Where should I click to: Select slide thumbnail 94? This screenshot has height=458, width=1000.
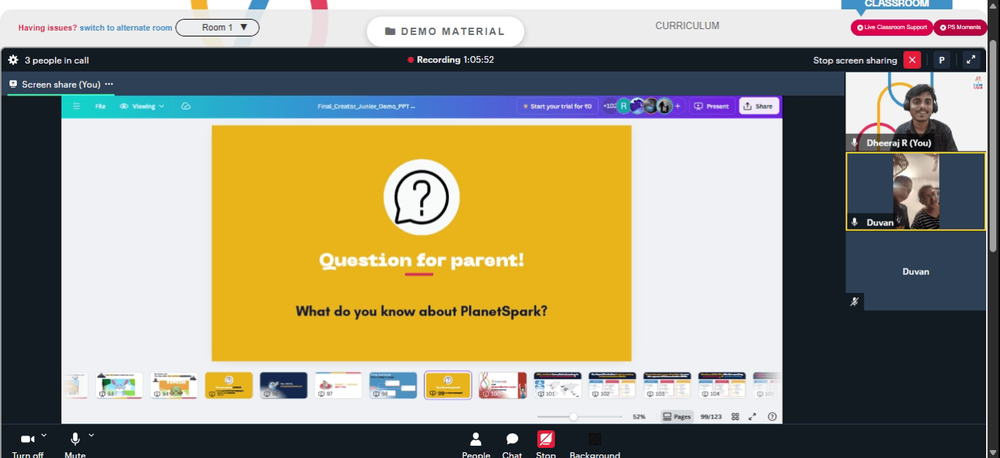pyautogui.click(x=173, y=385)
